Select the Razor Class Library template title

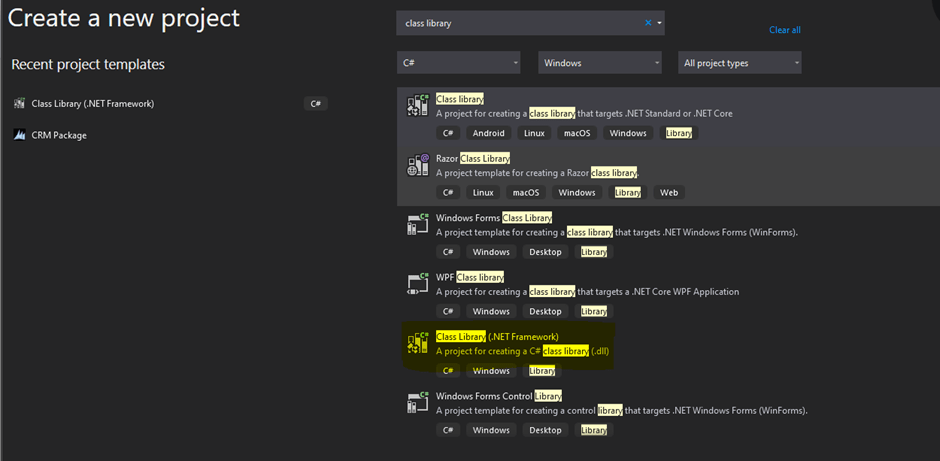473,158
